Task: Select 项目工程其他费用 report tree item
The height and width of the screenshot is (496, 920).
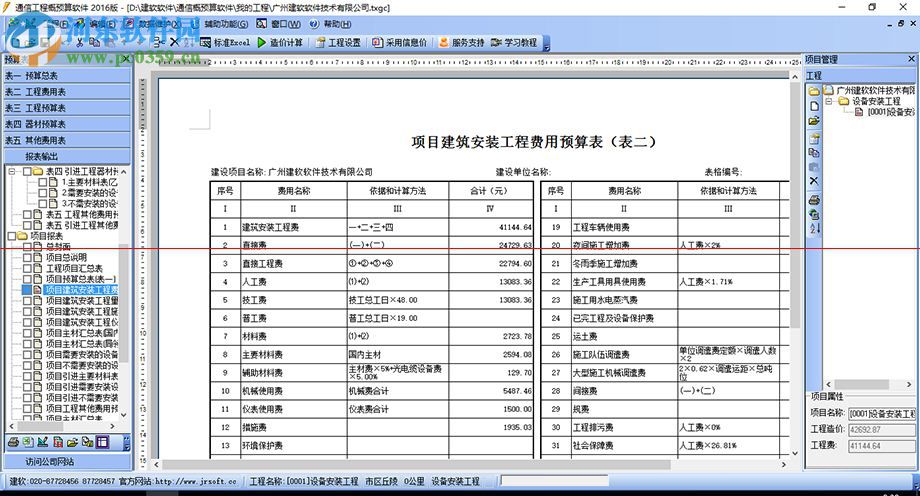Action: pos(82,408)
